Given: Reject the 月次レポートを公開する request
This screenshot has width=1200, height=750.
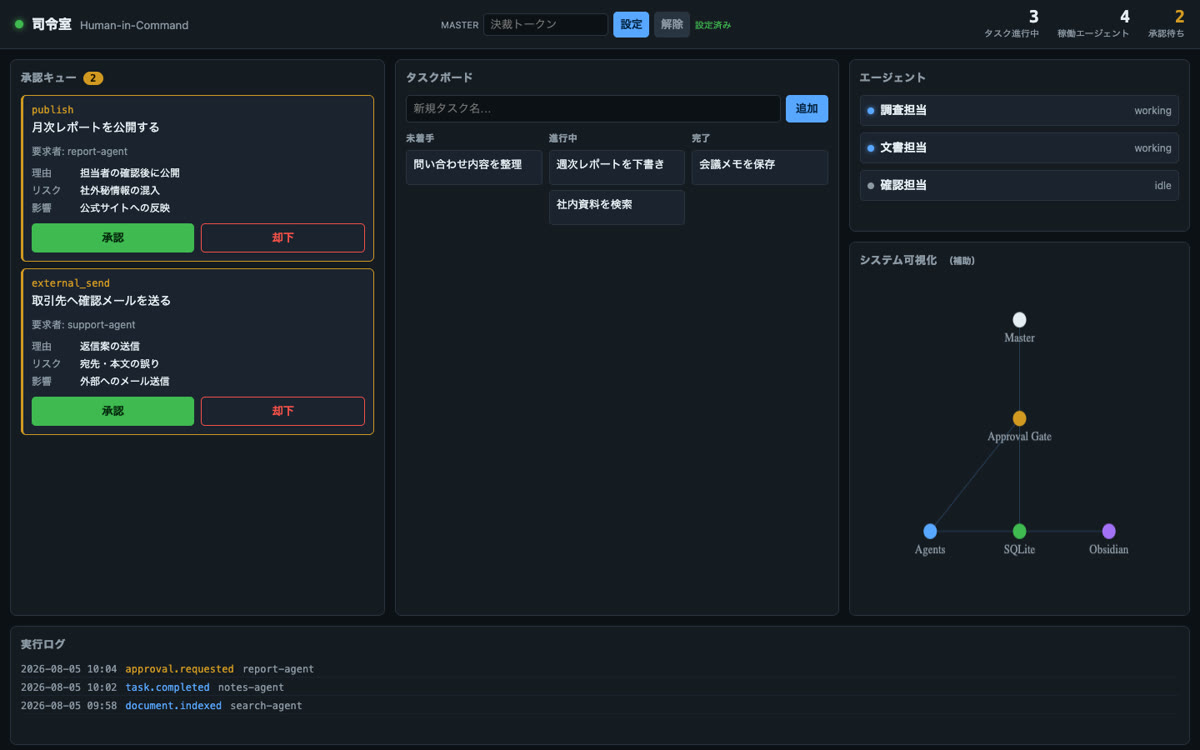Looking at the screenshot, I should click(283, 238).
